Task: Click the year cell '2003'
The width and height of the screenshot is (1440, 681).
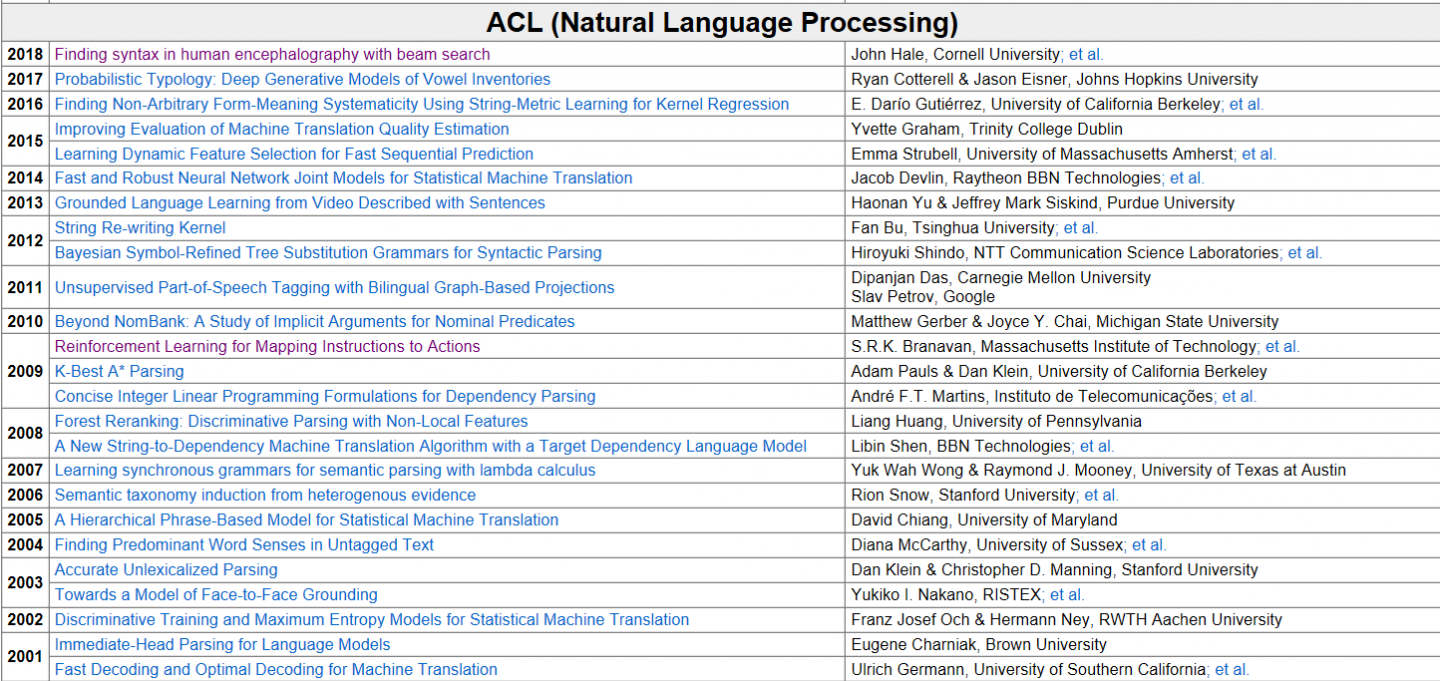Action: (x=25, y=582)
